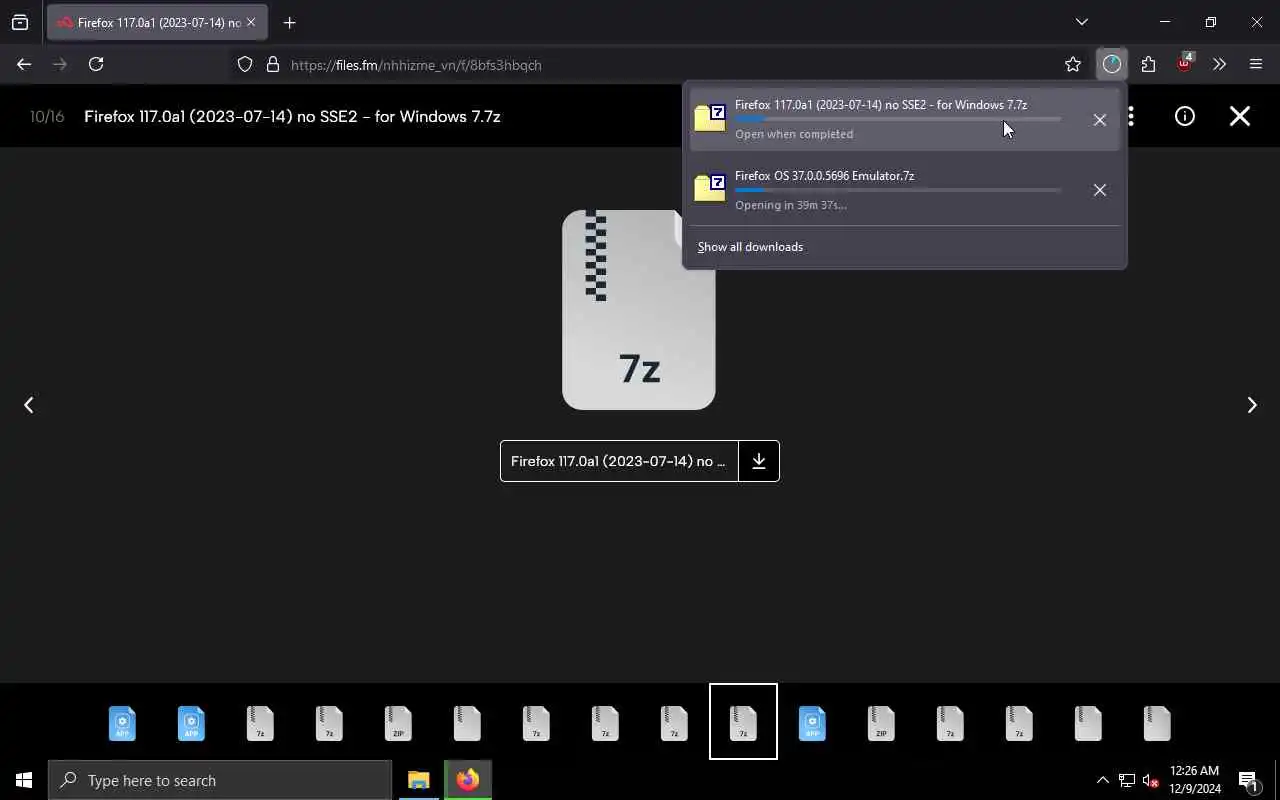1280x800 pixels.
Task: Click the Firefox taskbar icon
Action: (468, 780)
